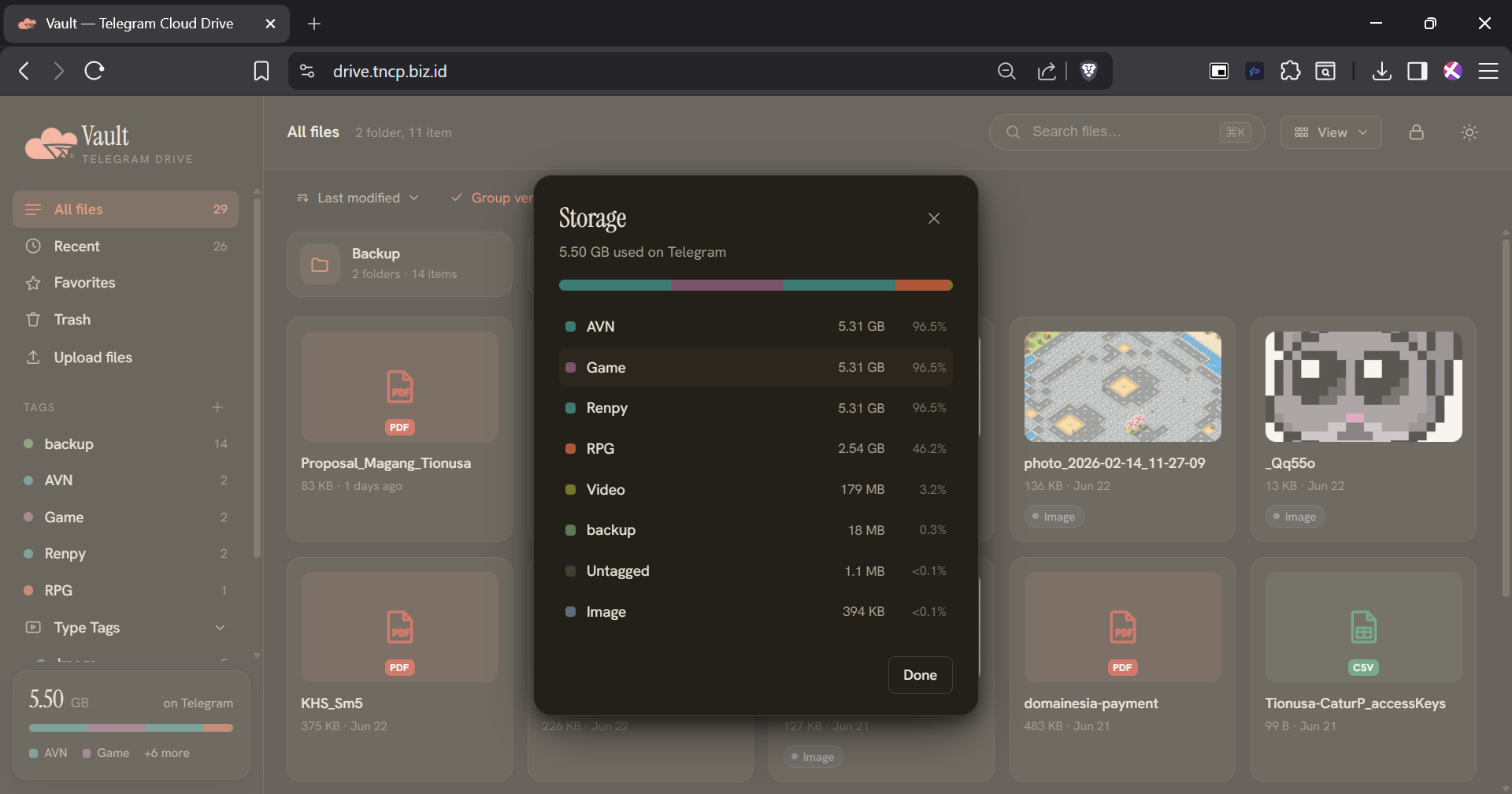Screen dimensions: 1512x794
Task: Click the zoom magnifier icon in address bar
Action: click(1006, 71)
